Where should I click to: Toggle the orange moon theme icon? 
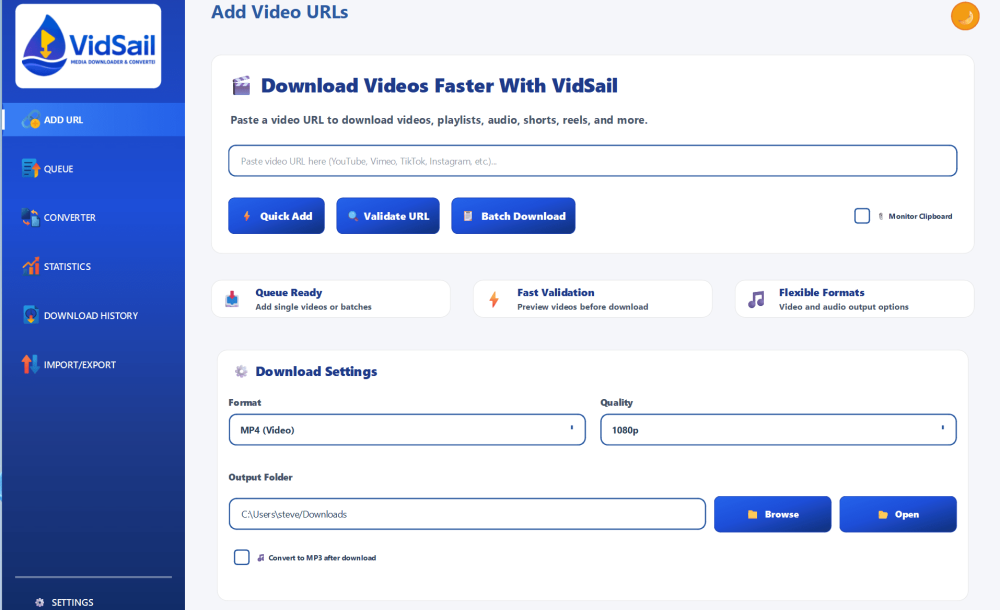[965, 16]
